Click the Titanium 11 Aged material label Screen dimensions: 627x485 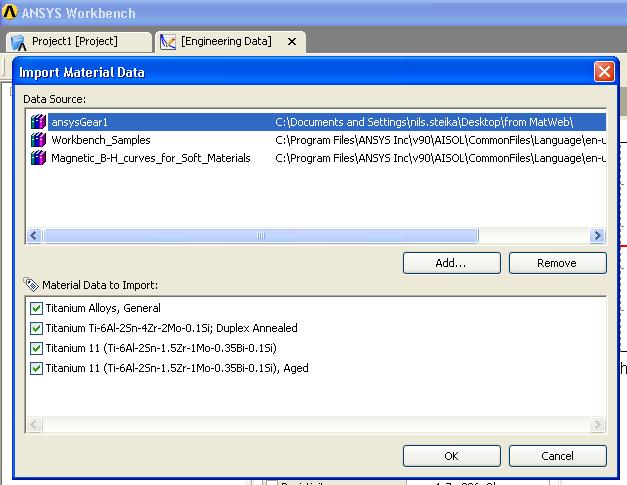[177, 368]
